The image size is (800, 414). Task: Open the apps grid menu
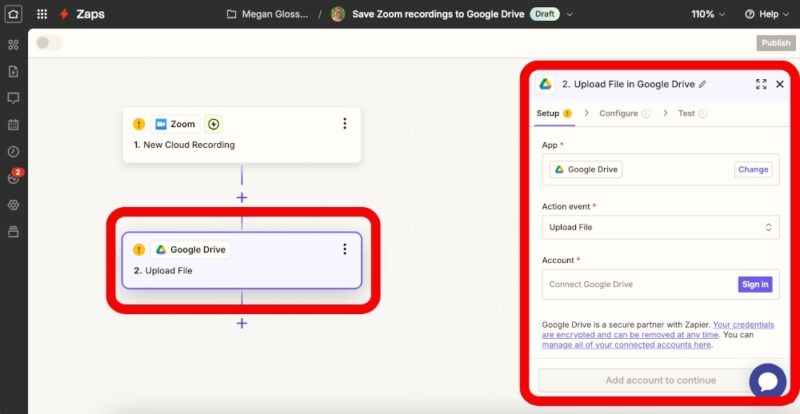tap(42, 14)
